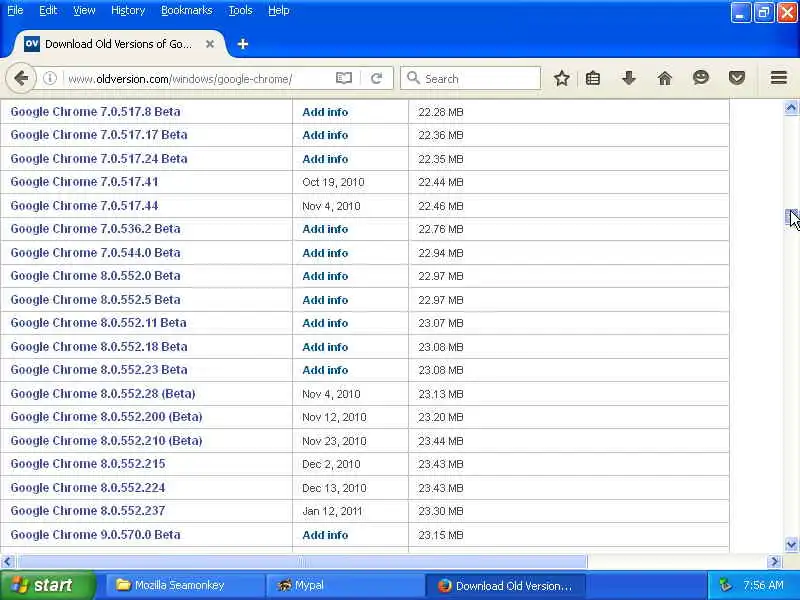The image size is (800, 600).
Task: Open the hamburger menu
Action: (779, 78)
